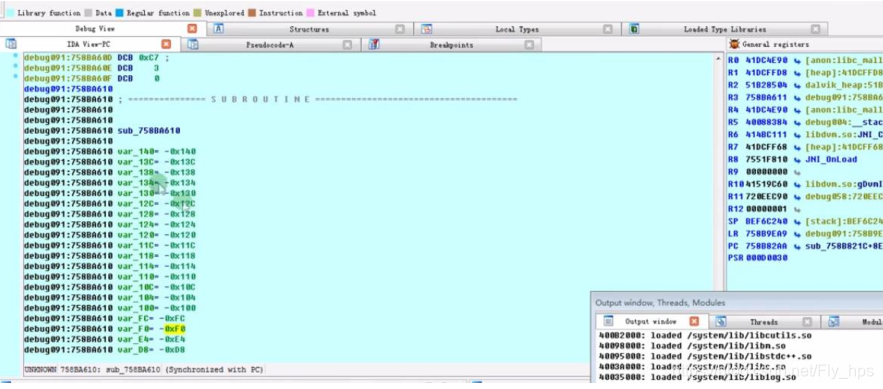Image resolution: width=883 pixels, height=389 pixels.
Task: Click the Library function legend swatch
Action: [x=11, y=12]
